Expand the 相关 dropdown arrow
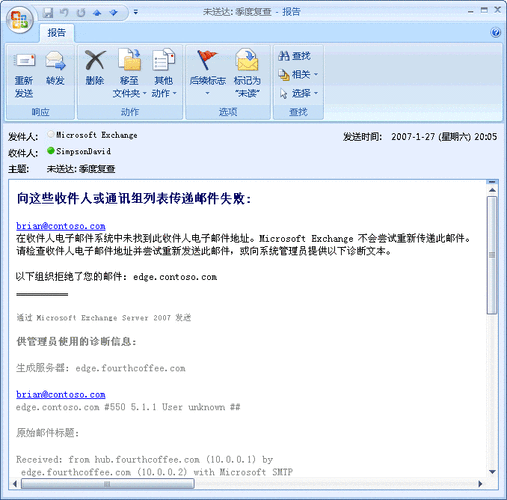This screenshot has height=500, width=507. coord(316,74)
